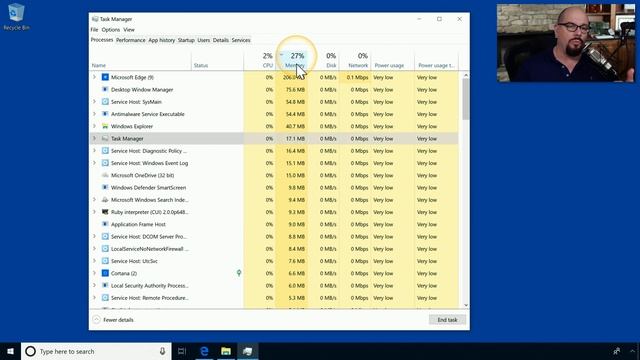The width and height of the screenshot is (640, 360).
Task: Expand the Antimalware Service Executable row
Action: click(94, 114)
